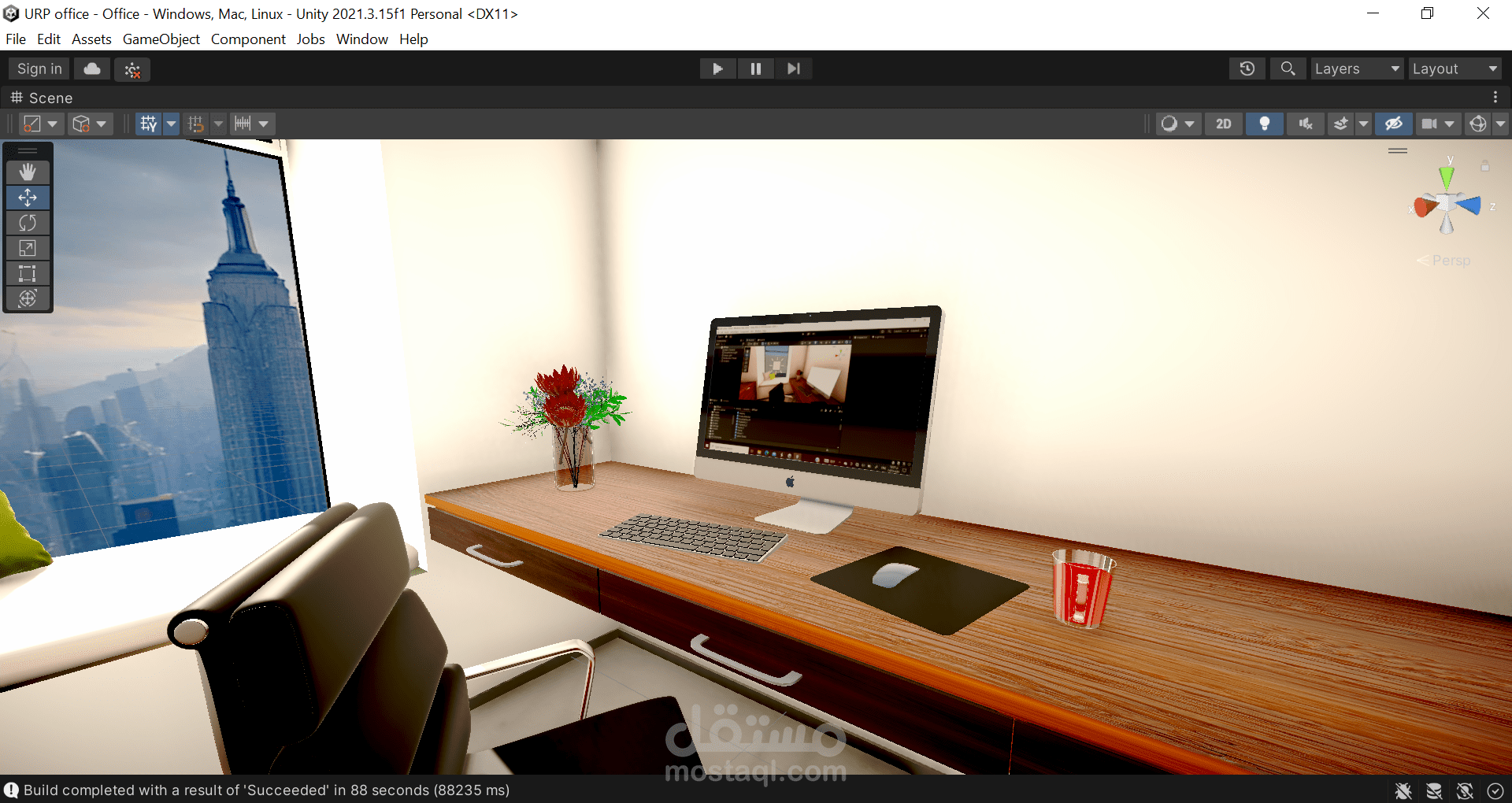Open the undo history panel
1512x803 pixels.
click(1246, 68)
